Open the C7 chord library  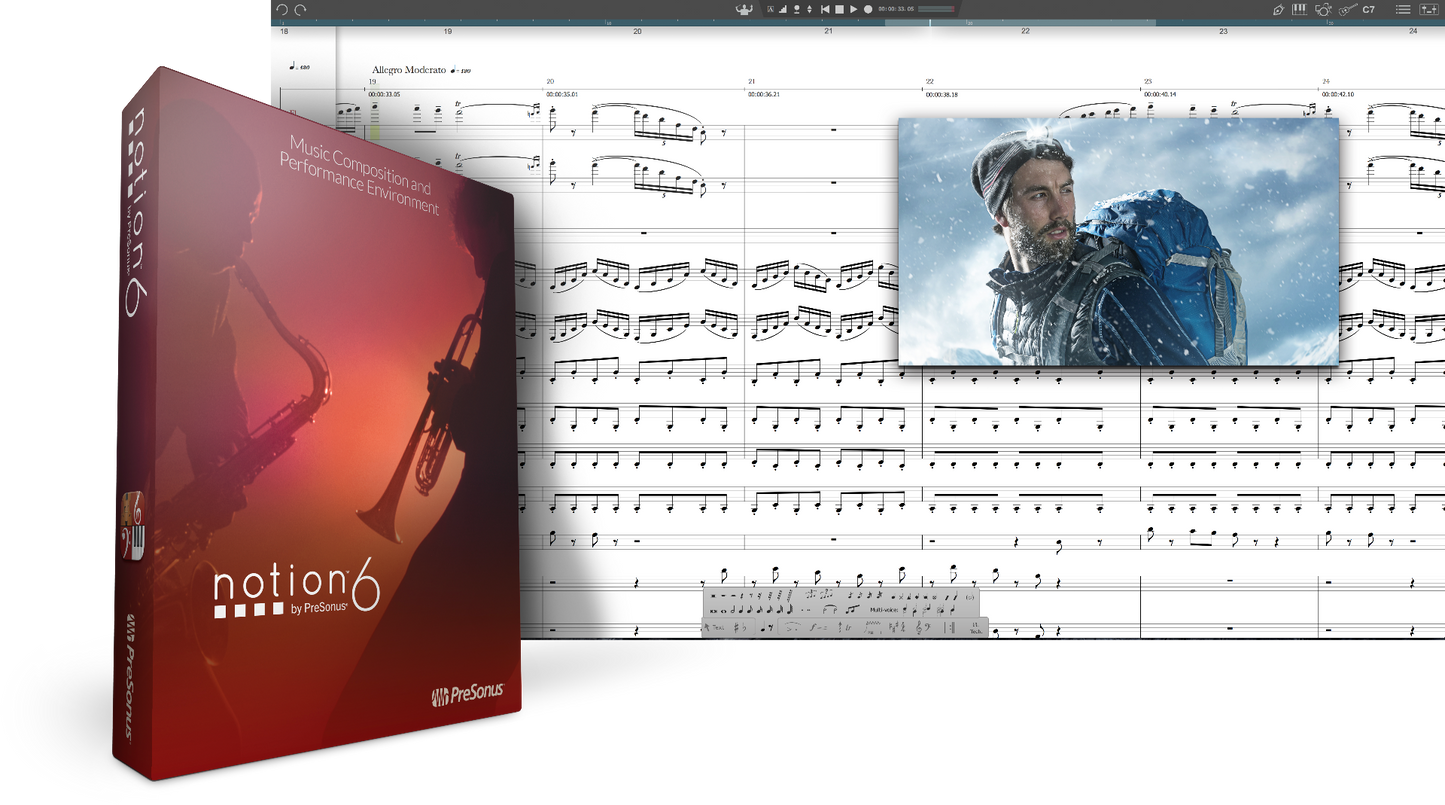pyautogui.click(x=1369, y=9)
